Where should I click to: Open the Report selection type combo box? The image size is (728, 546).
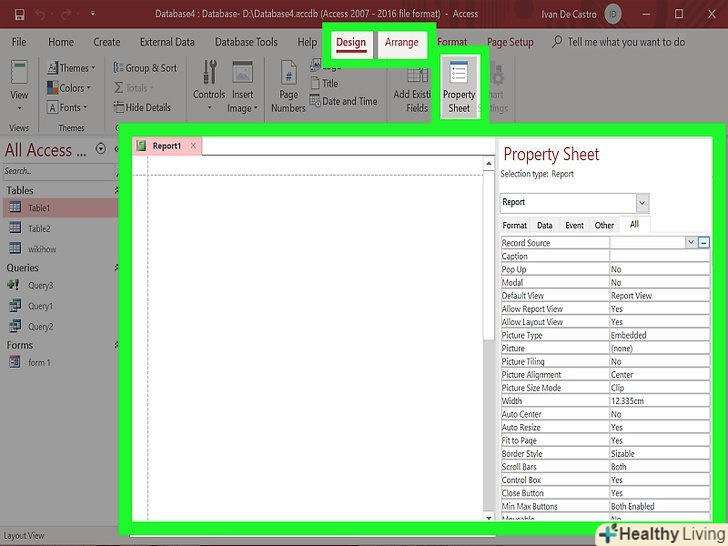(642, 202)
